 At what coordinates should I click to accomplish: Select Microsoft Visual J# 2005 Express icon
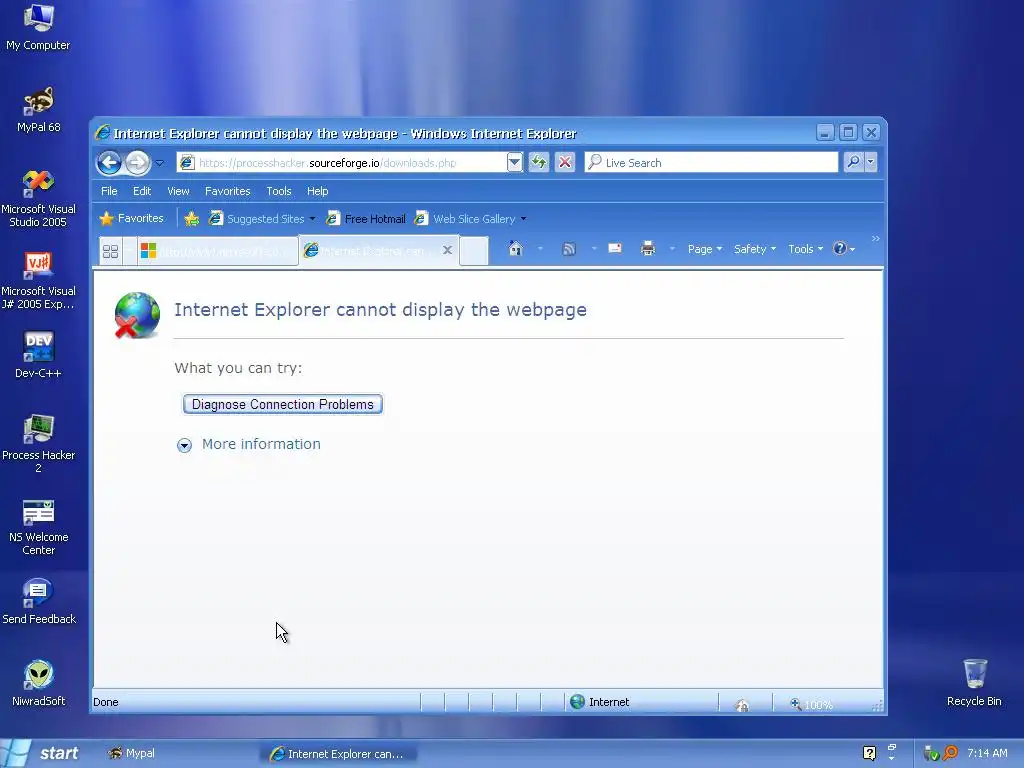click(39, 280)
